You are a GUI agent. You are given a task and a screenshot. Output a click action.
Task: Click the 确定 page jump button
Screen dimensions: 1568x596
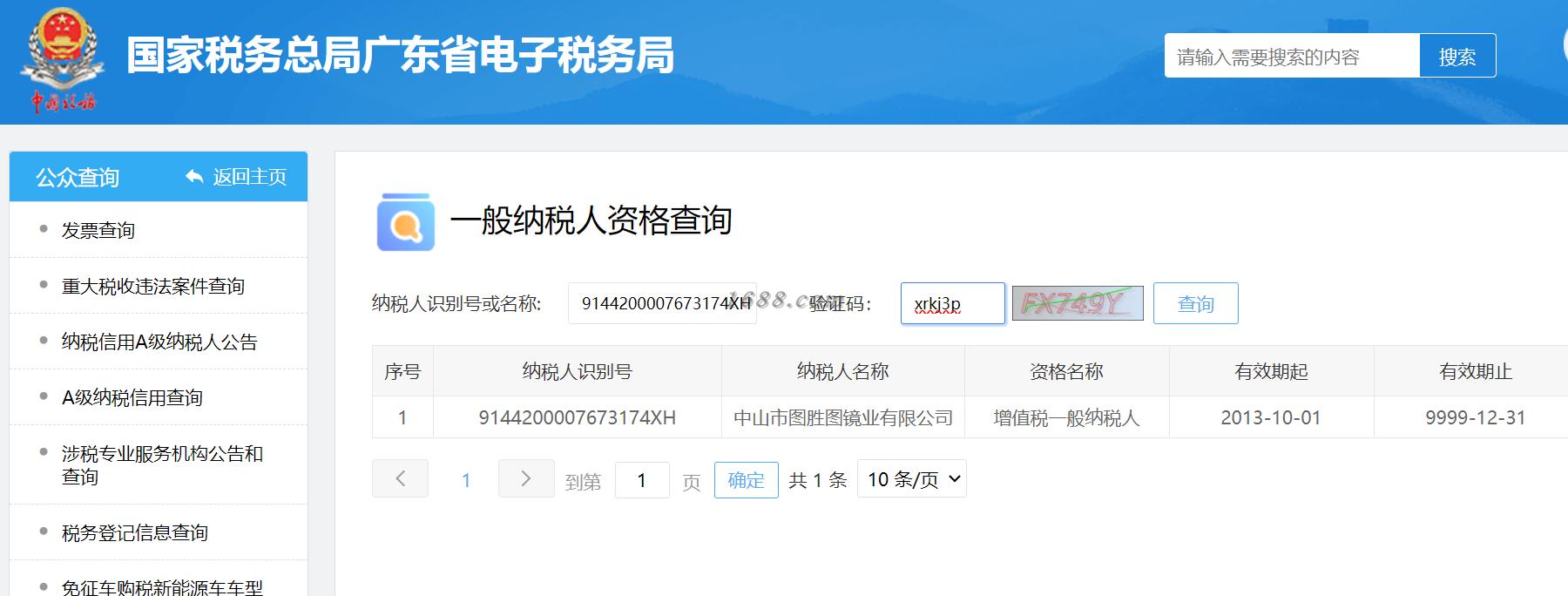pyautogui.click(x=746, y=480)
